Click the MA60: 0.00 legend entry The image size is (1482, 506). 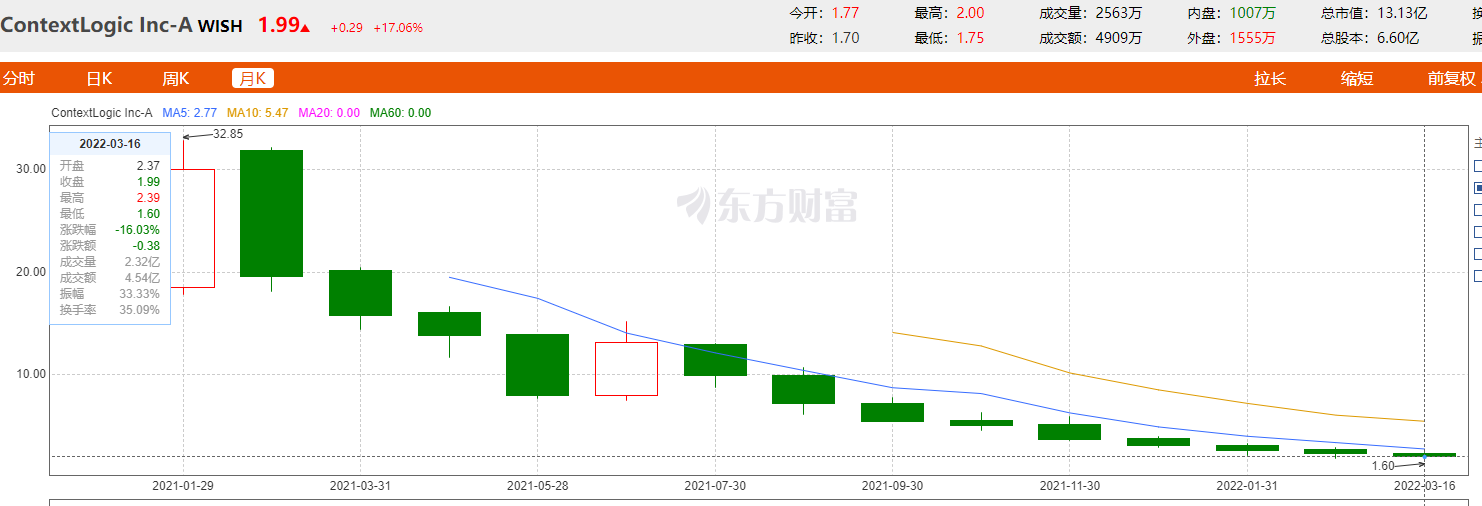click(400, 113)
